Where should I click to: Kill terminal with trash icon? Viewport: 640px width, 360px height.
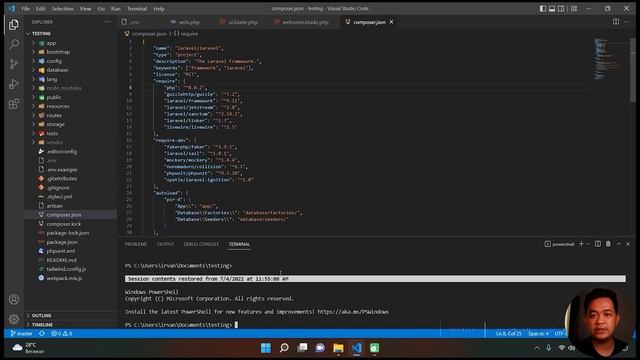pos(608,244)
